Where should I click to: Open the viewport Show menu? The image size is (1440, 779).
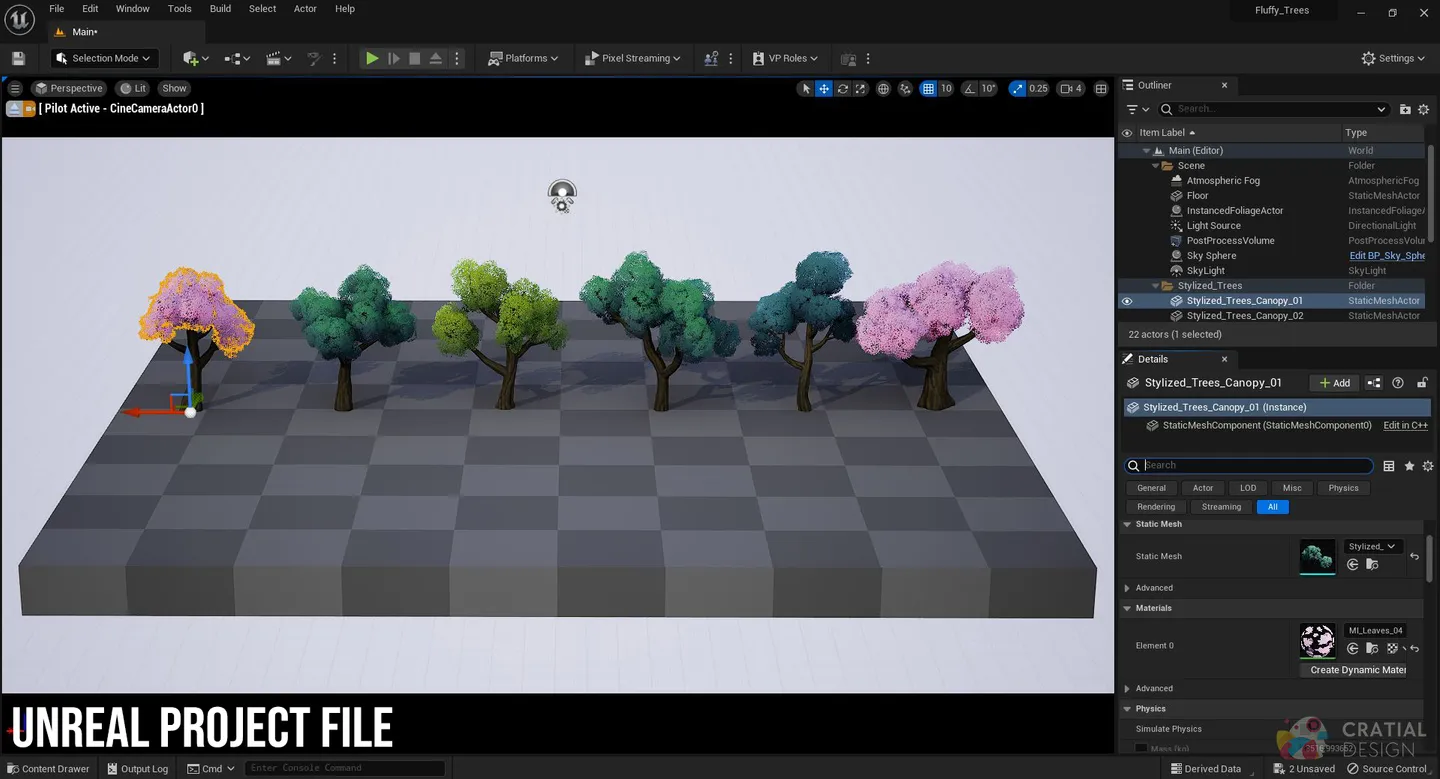tap(174, 88)
